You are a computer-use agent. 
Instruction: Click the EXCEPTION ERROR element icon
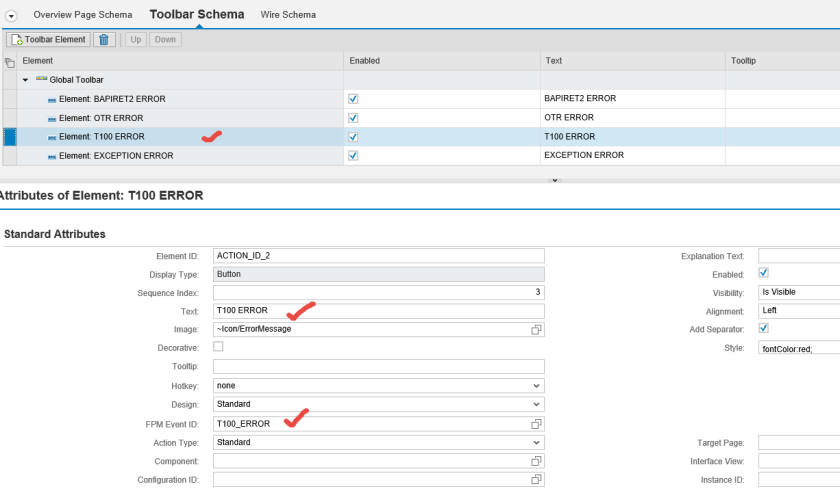tap(51, 156)
